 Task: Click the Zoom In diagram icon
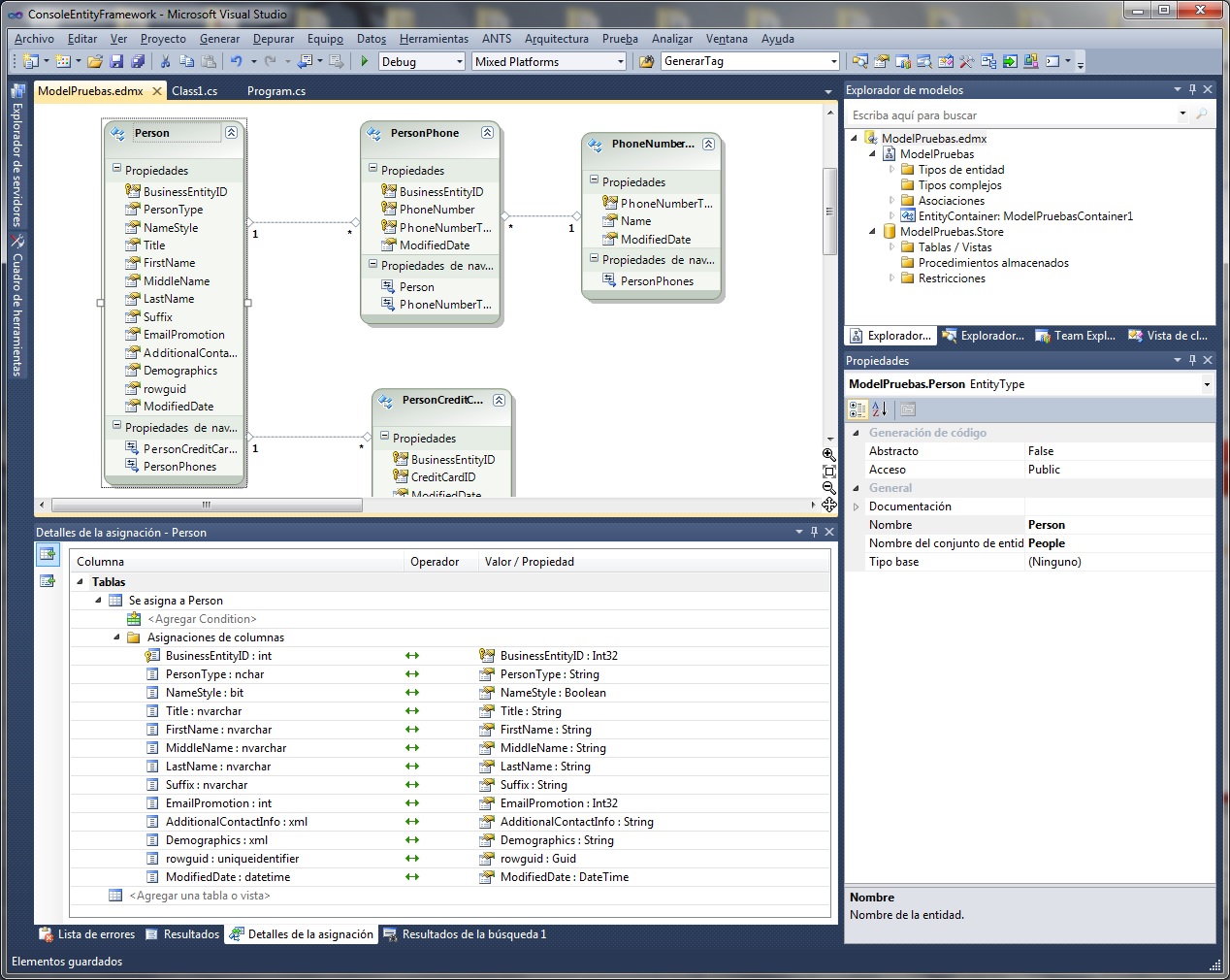pyautogui.click(x=828, y=454)
